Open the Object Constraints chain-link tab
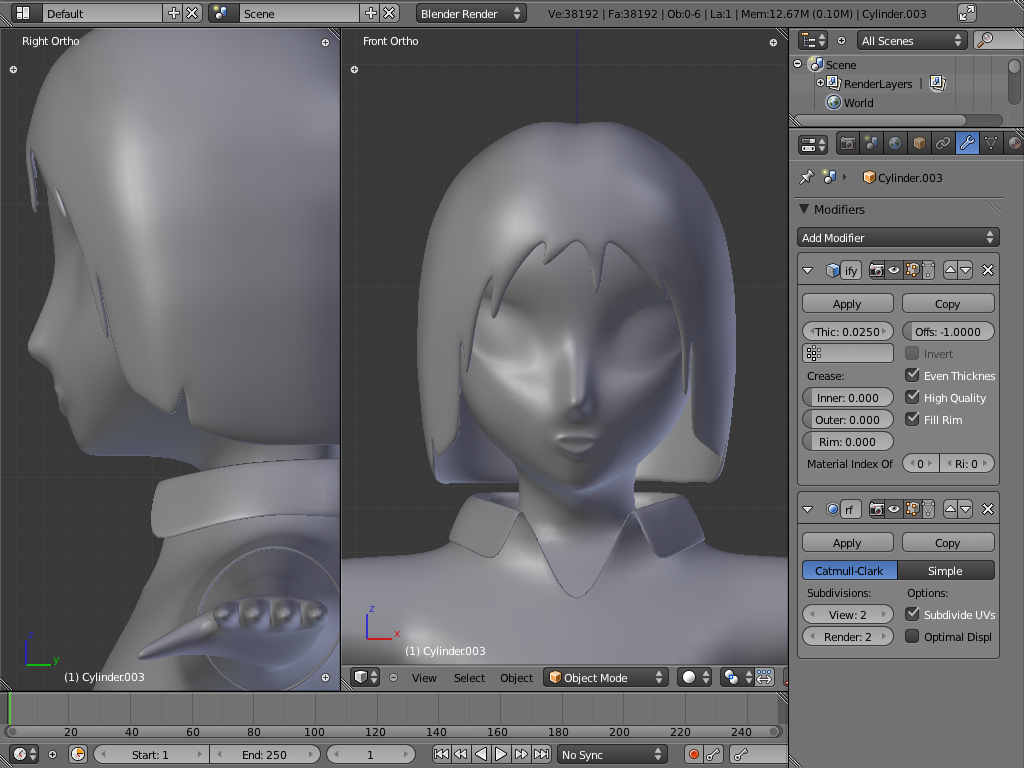 click(x=943, y=143)
